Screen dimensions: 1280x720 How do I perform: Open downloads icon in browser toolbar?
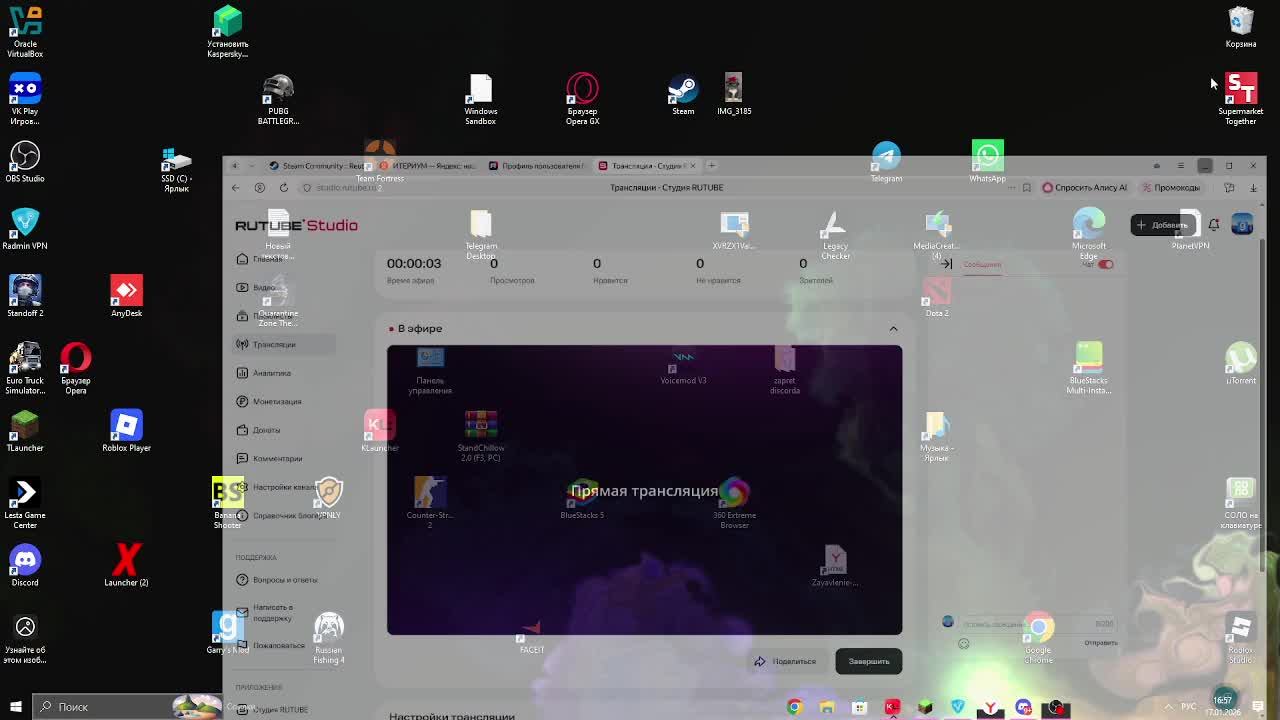tap(1253, 187)
